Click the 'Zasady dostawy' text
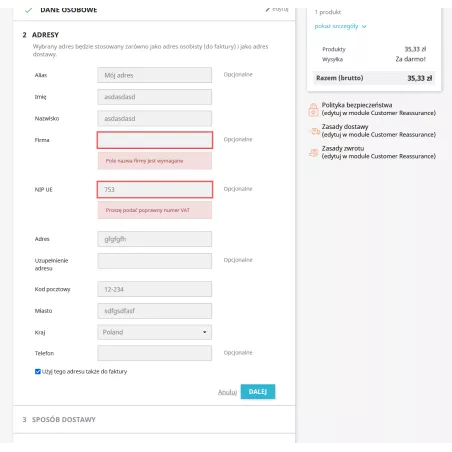The height and width of the screenshot is (452, 452). point(345,127)
